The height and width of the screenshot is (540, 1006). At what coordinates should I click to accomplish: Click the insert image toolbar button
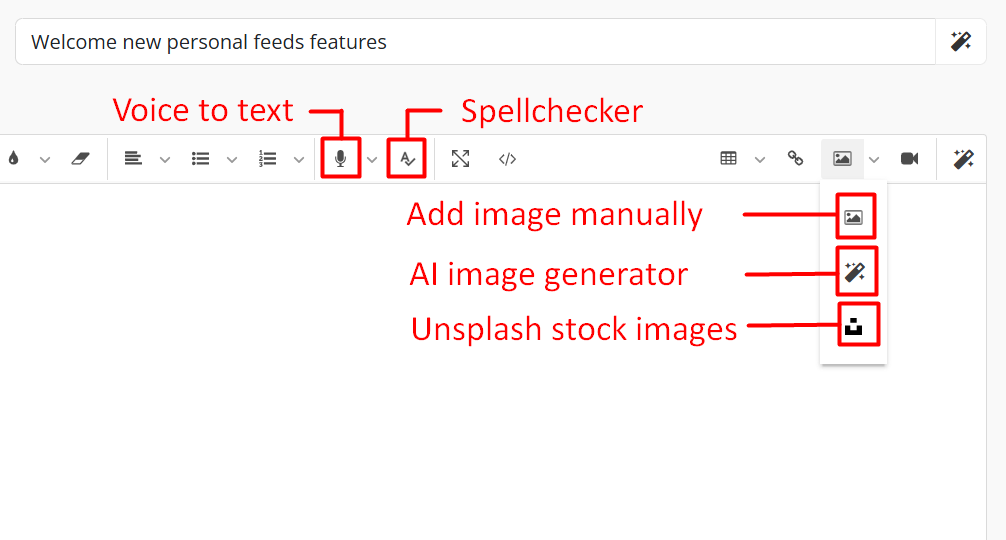coord(842,158)
